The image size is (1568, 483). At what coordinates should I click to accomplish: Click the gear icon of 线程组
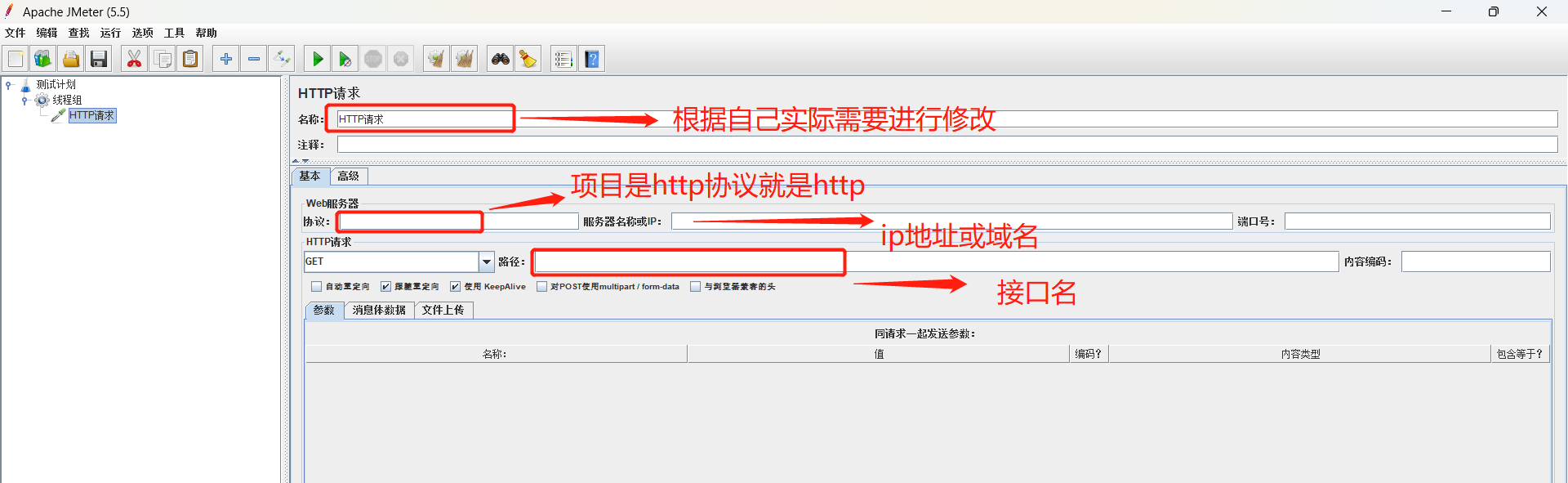pos(42,100)
